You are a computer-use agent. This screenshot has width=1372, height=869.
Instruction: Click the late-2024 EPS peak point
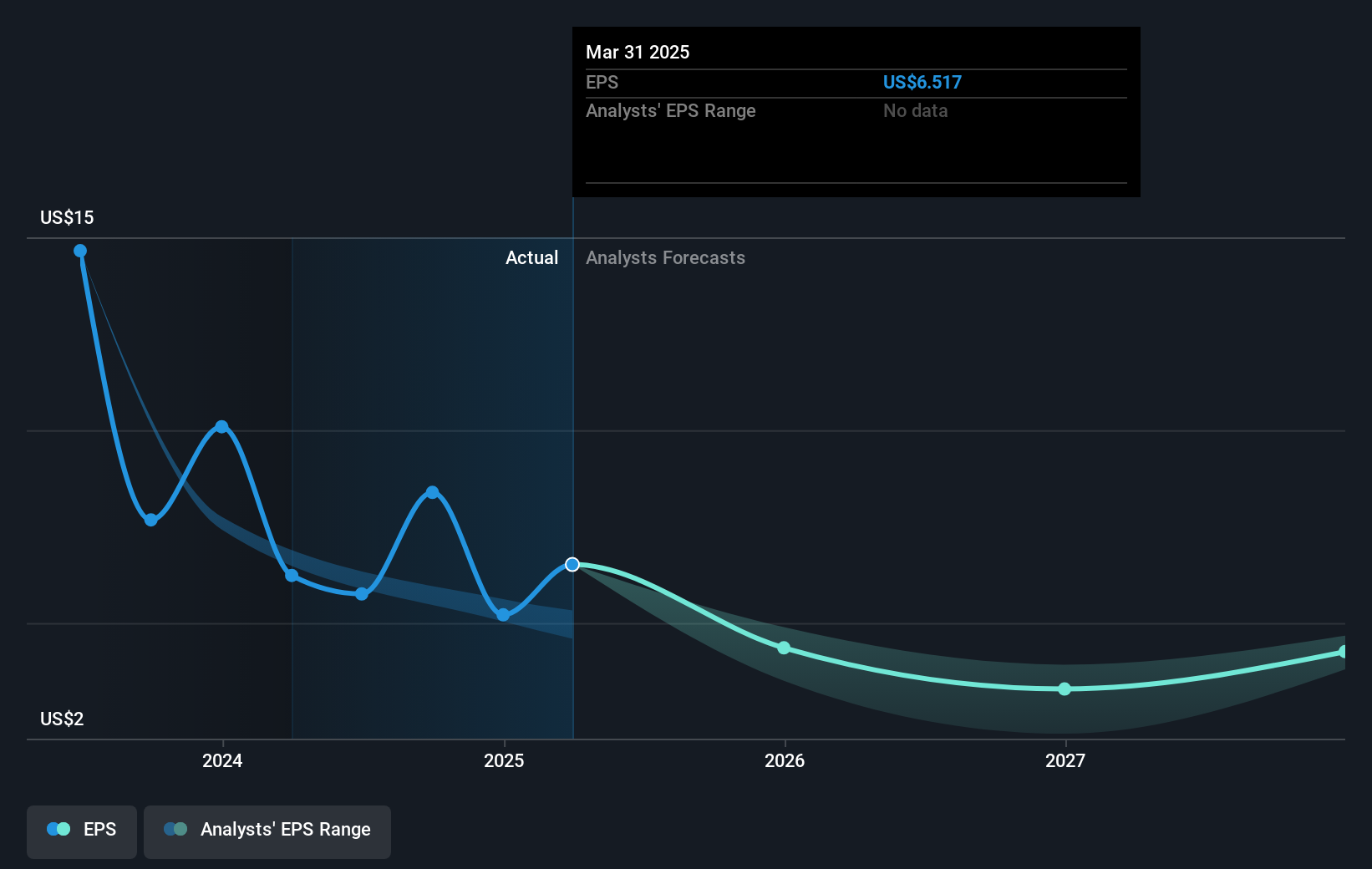point(432,492)
